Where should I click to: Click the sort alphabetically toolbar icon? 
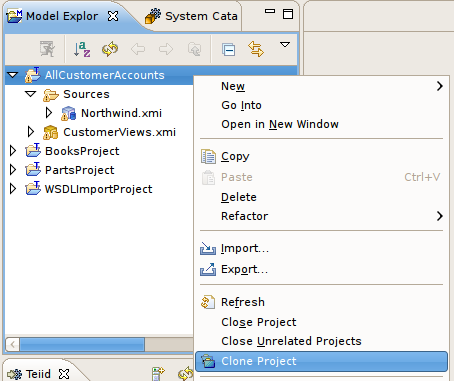[82, 49]
